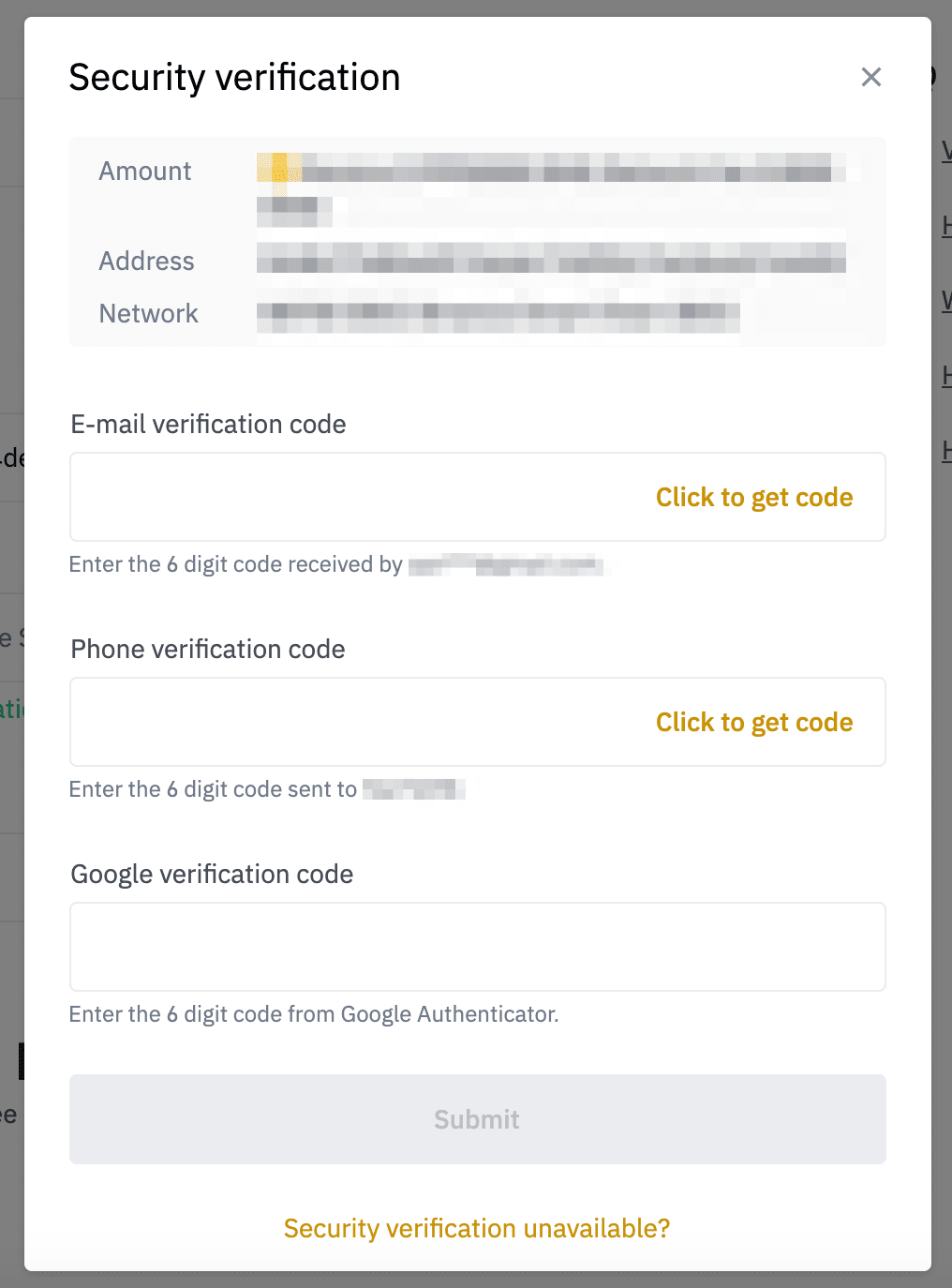952x1288 pixels.
Task: Click the Google Authenticator helper text
Action: point(314,1014)
